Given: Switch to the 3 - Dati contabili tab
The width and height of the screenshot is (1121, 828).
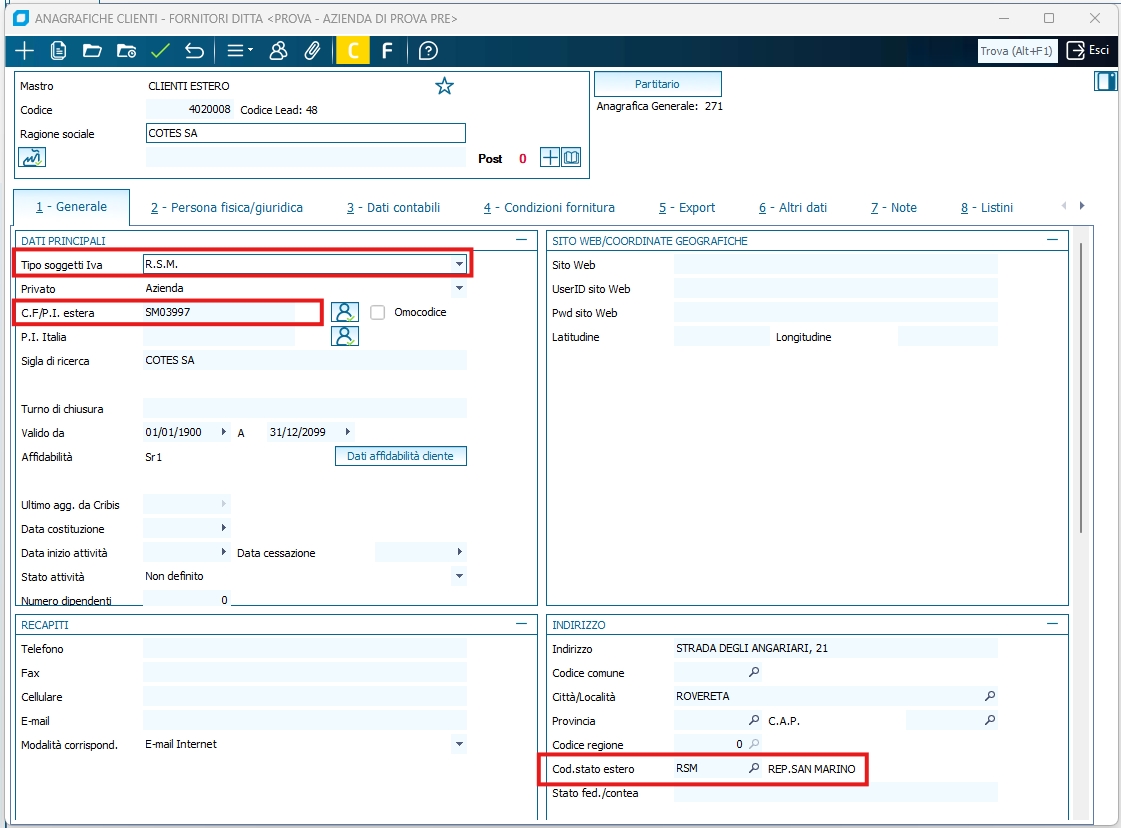Looking at the screenshot, I should (x=393, y=208).
